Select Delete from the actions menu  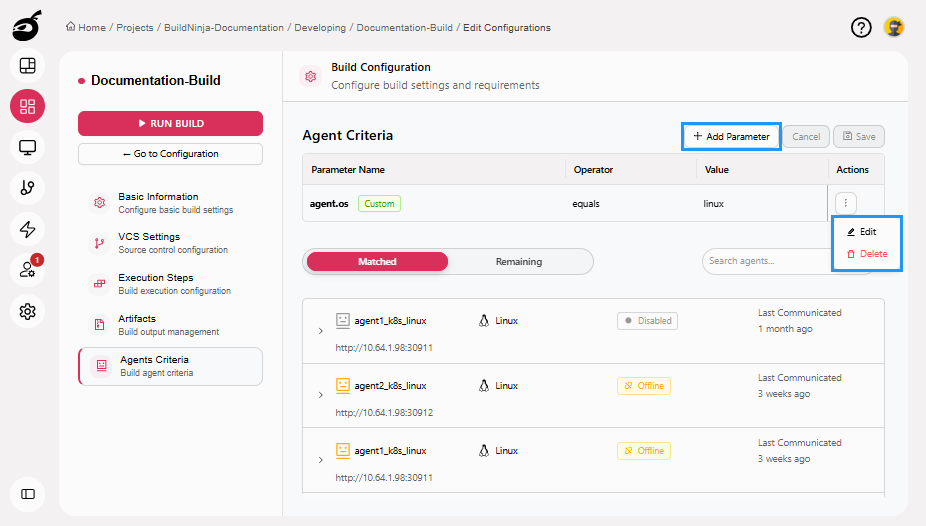(866, 254)
